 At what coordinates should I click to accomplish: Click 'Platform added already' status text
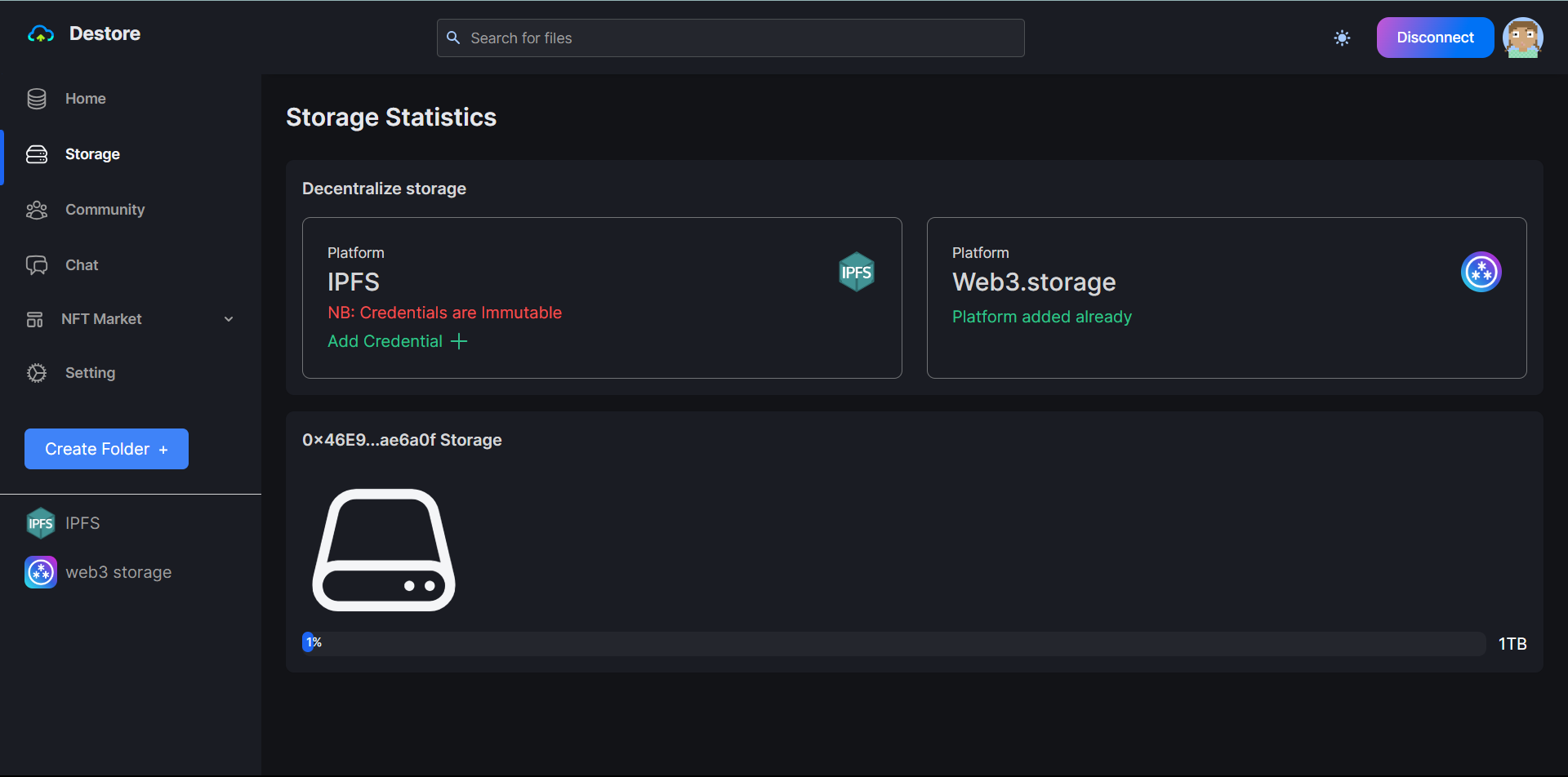[1042, 317]
